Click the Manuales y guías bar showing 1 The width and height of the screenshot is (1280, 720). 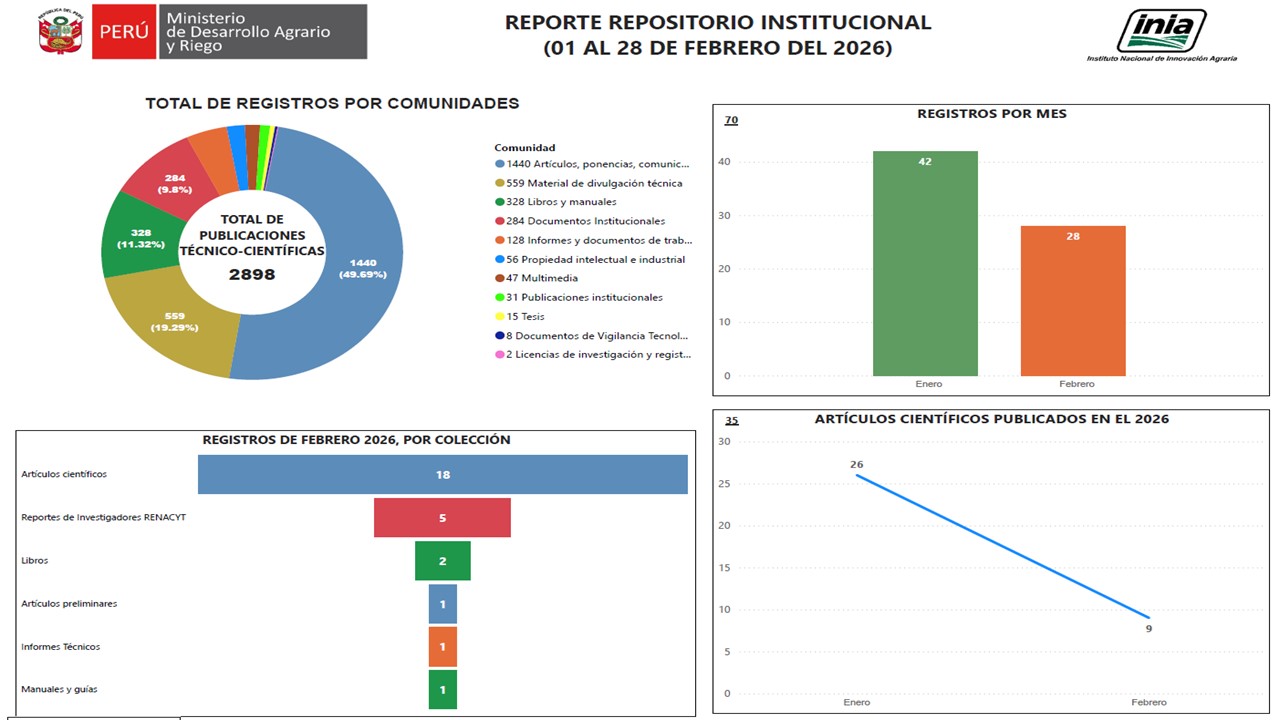(443, 690)
